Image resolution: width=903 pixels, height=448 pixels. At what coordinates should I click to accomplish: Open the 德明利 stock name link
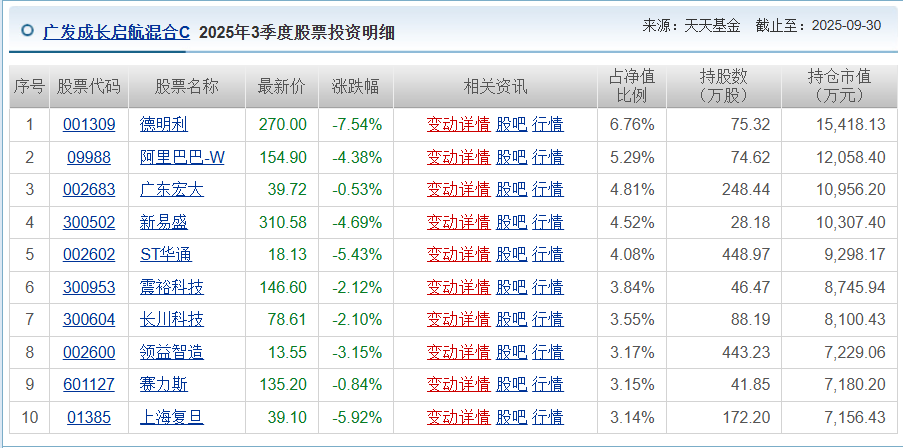click(x=164, y=124)
